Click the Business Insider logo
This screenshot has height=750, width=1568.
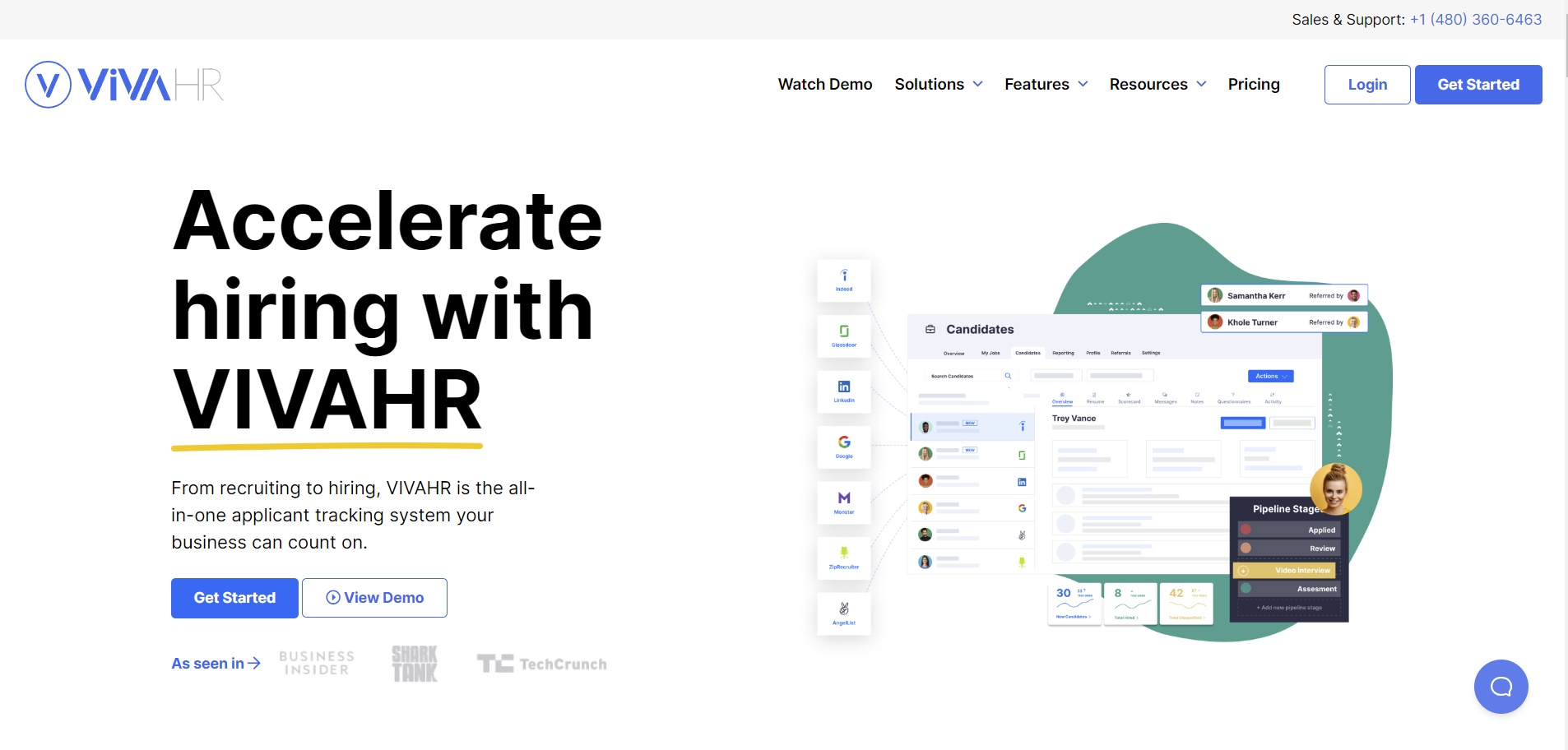click(x=317, y=664)
